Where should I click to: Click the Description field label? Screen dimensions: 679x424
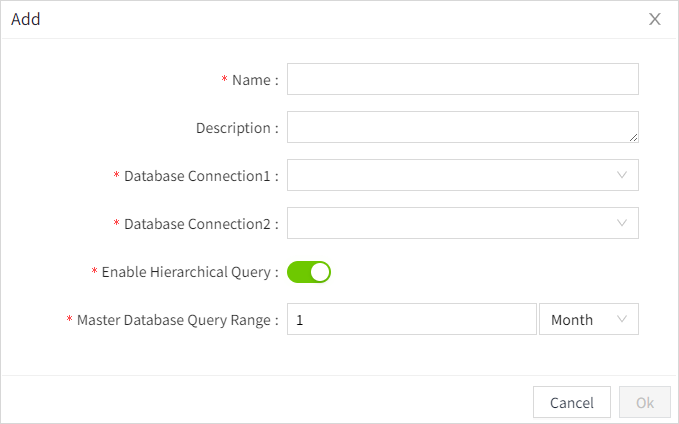[233, 128]
